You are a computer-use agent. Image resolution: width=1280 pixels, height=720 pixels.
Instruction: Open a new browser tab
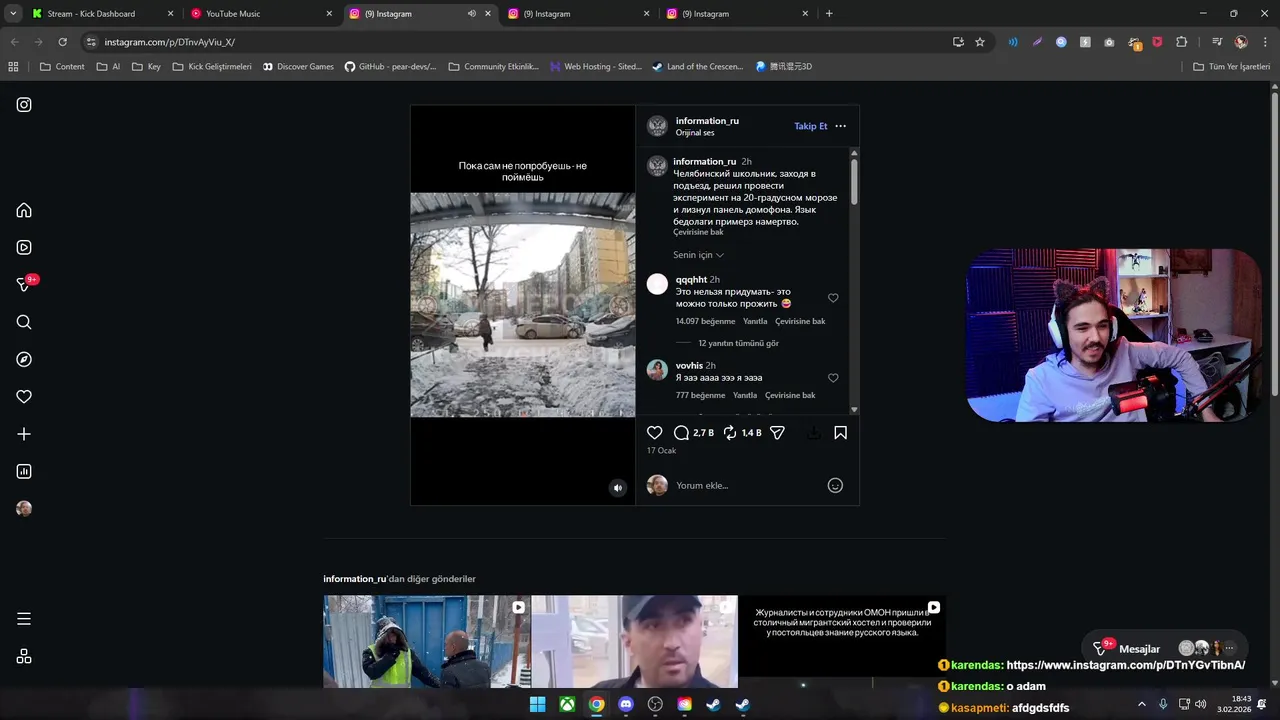(x=829, y=14)
